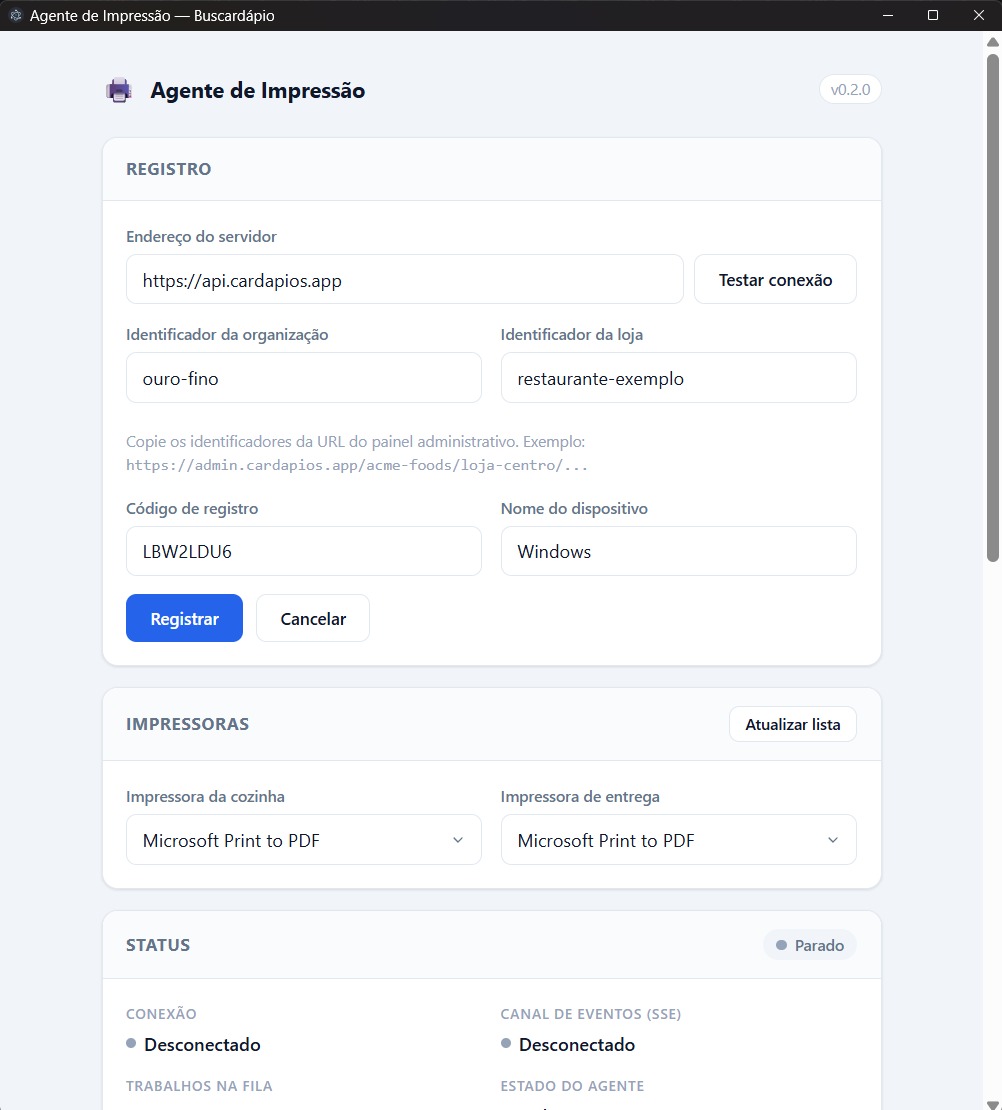Click the scrollbar up arrow
This screenshot has width=1002, height=1110.
click(x=993, y=42)
